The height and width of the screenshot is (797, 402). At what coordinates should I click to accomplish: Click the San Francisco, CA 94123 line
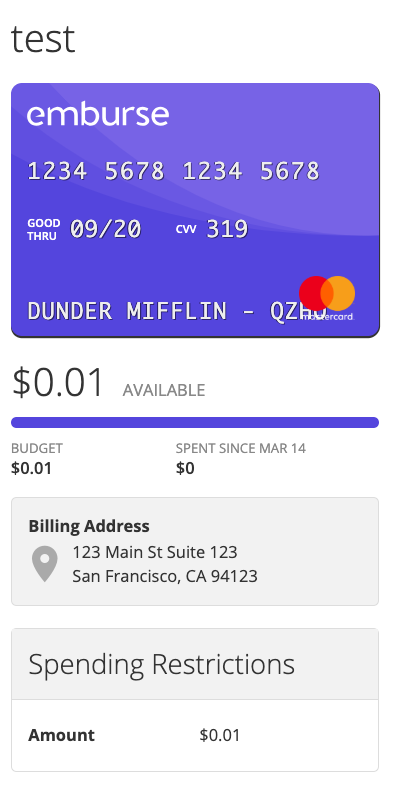click(165, 576)
